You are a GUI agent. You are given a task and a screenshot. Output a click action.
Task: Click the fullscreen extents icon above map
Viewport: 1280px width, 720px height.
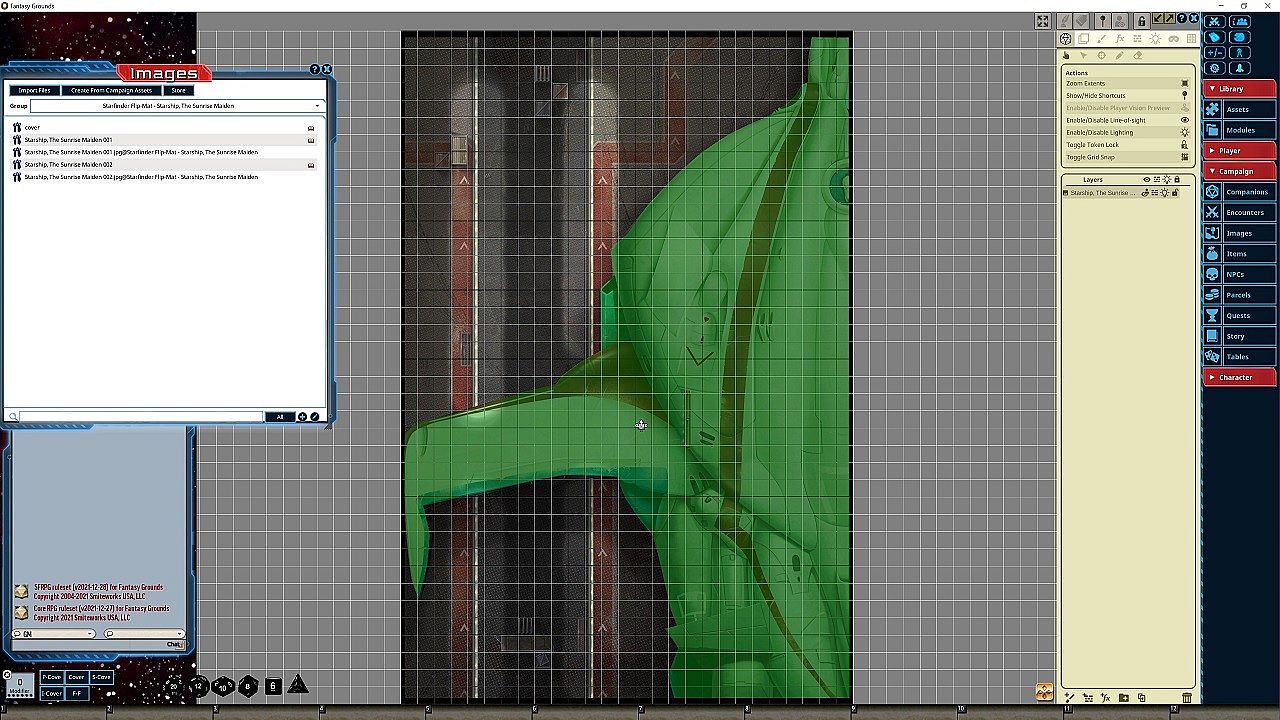tap(1043, 21)
